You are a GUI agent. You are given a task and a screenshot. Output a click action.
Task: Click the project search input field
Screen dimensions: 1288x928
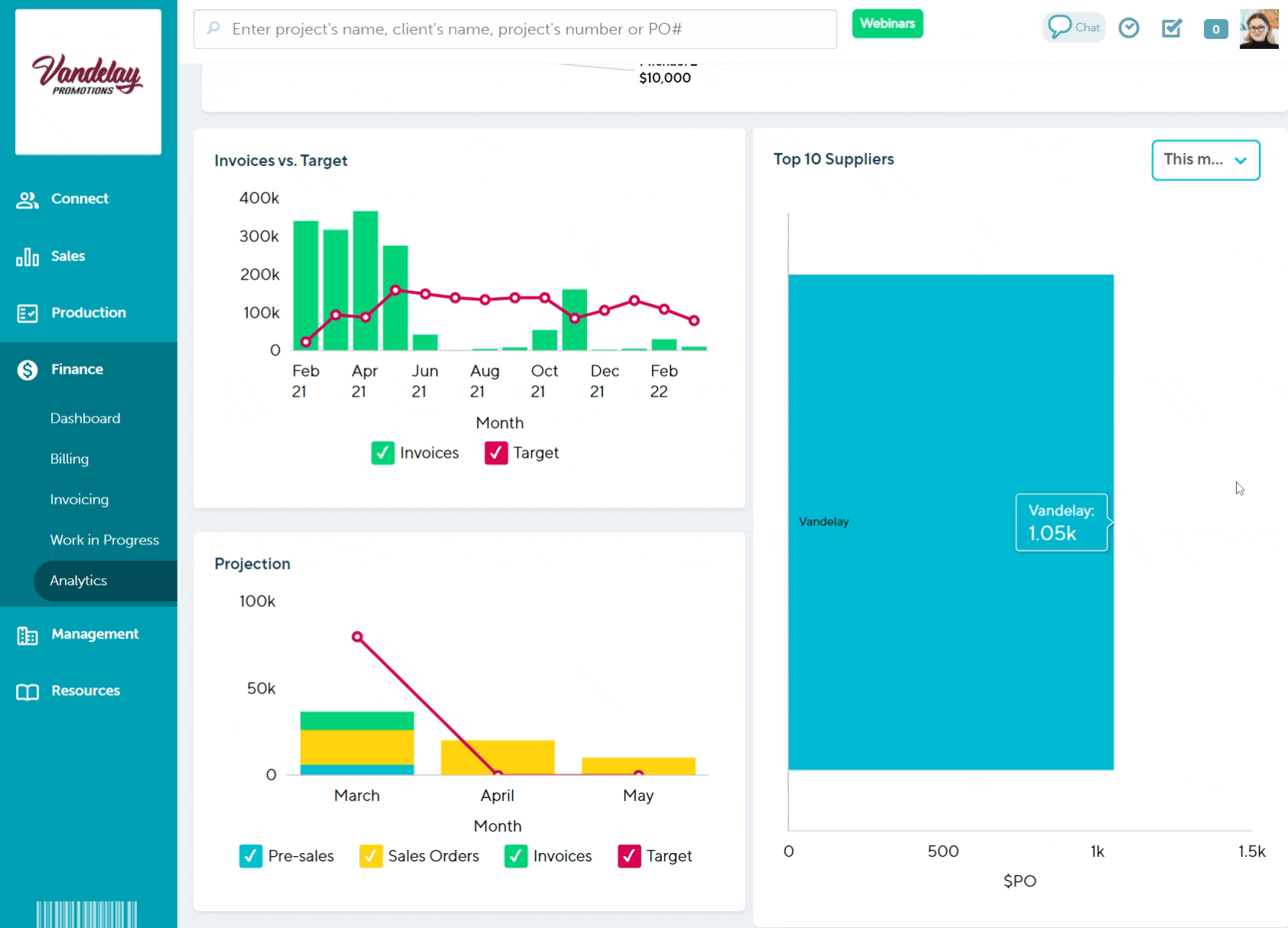click(x=514, y=29)
